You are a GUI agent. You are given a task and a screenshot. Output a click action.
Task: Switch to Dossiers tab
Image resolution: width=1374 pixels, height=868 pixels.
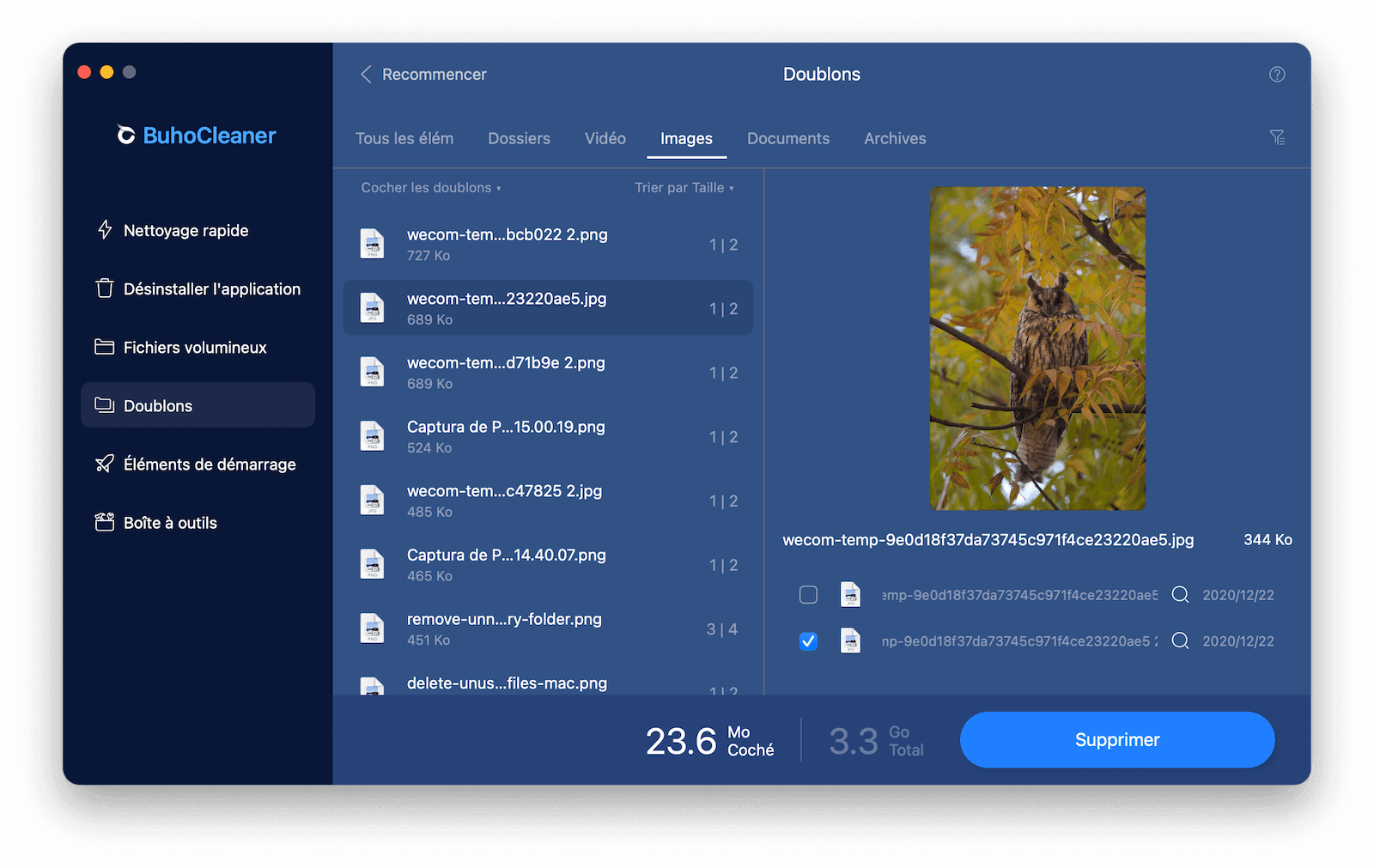tap(519, 138)
